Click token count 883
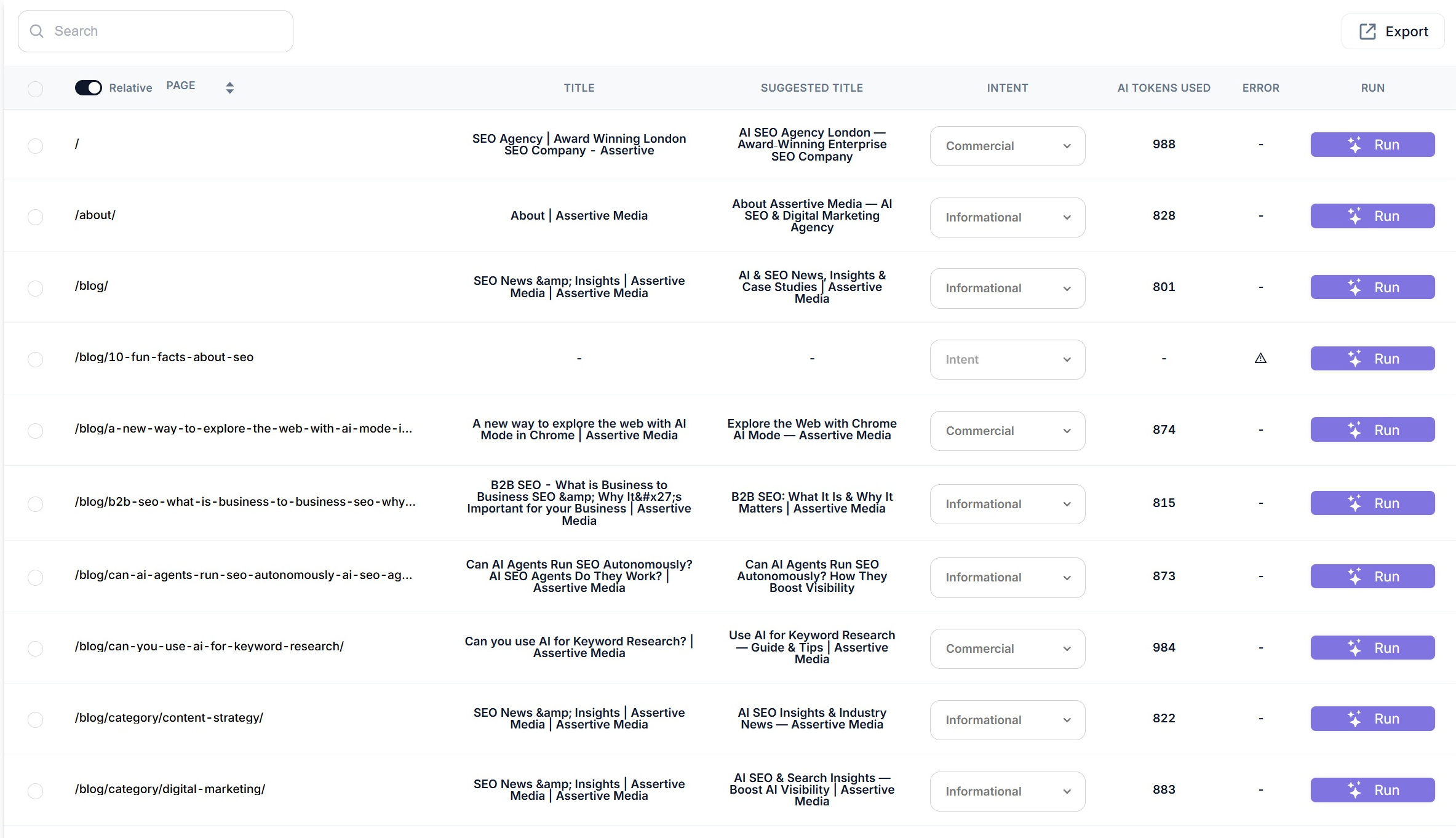This screenshot has width=1456, height=838. 1164,789
